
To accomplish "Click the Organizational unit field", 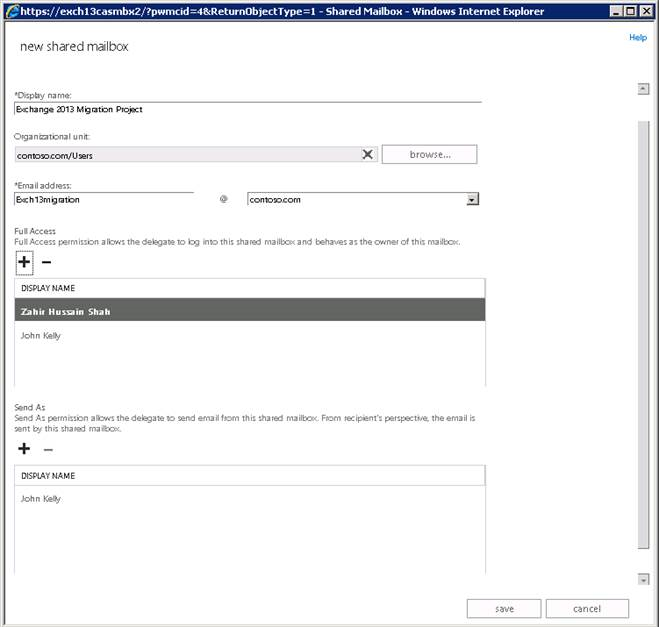I will pos(185,155).
